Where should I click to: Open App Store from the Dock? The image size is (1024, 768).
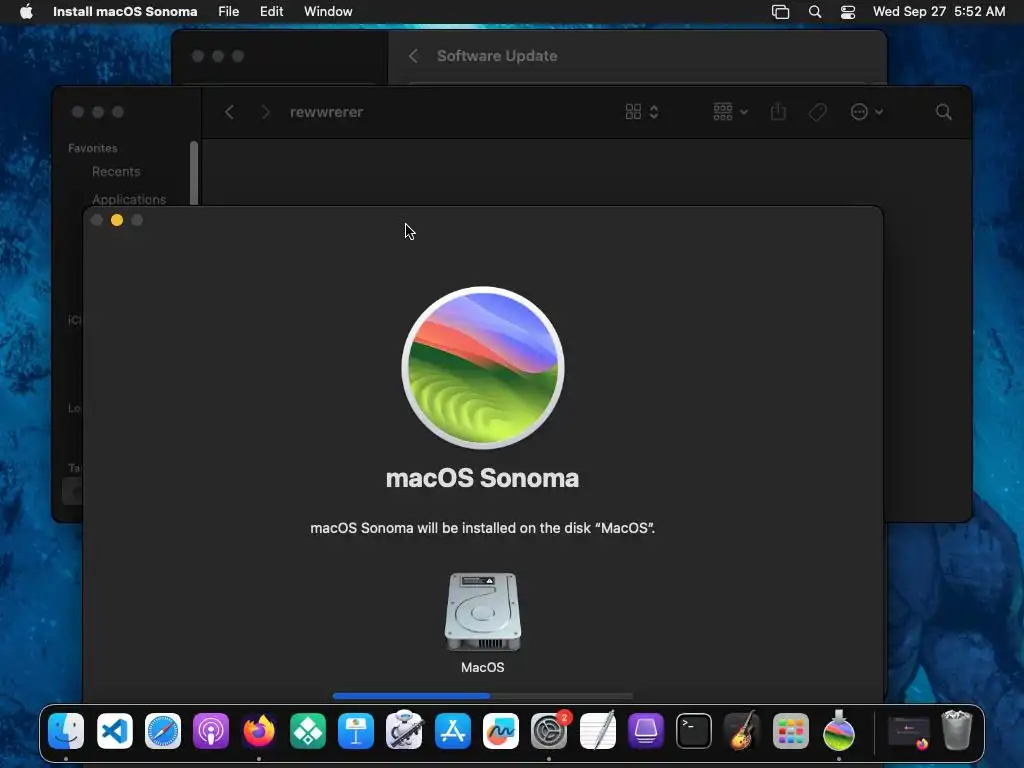pos(453,731)
